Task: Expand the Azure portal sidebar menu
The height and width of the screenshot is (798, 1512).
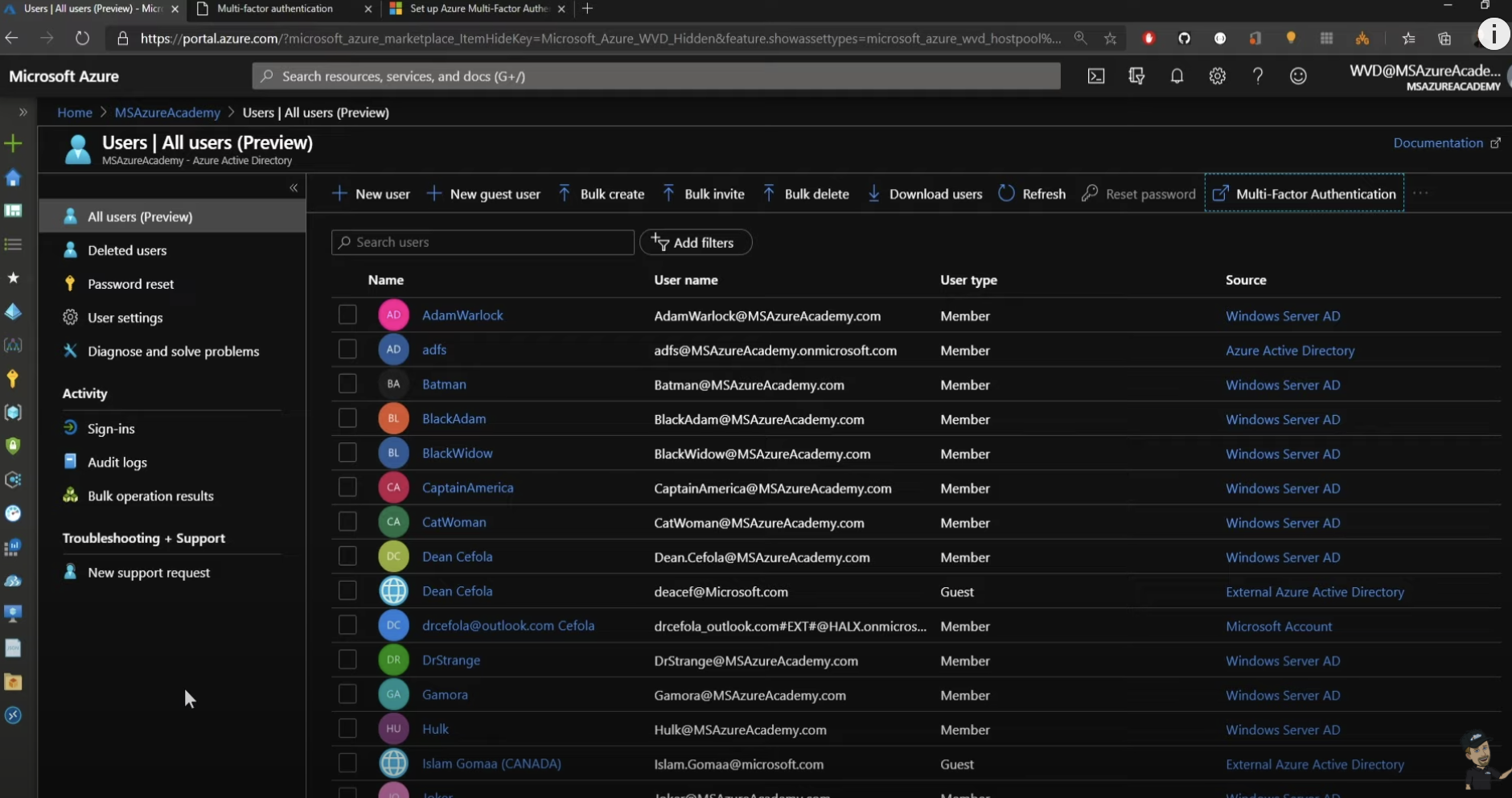Action: [23, 112]
